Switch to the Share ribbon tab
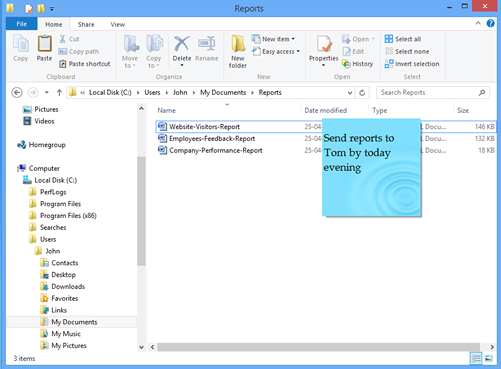This screenshot has width=501, height=369. tap(86, 24)
